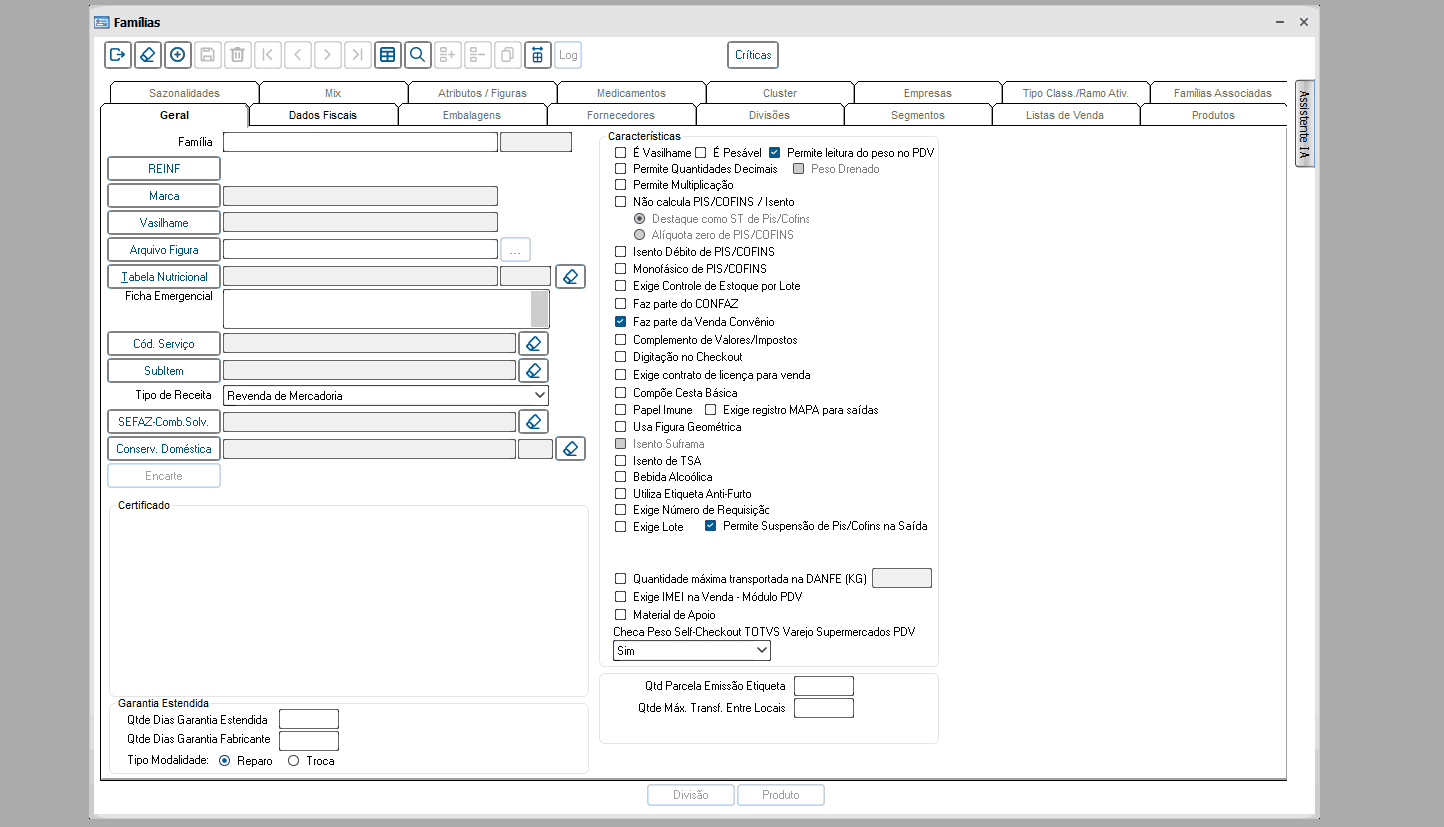Open the Fornecedores tab
The image size is (1444, 827).
click(x=621, y=115)
